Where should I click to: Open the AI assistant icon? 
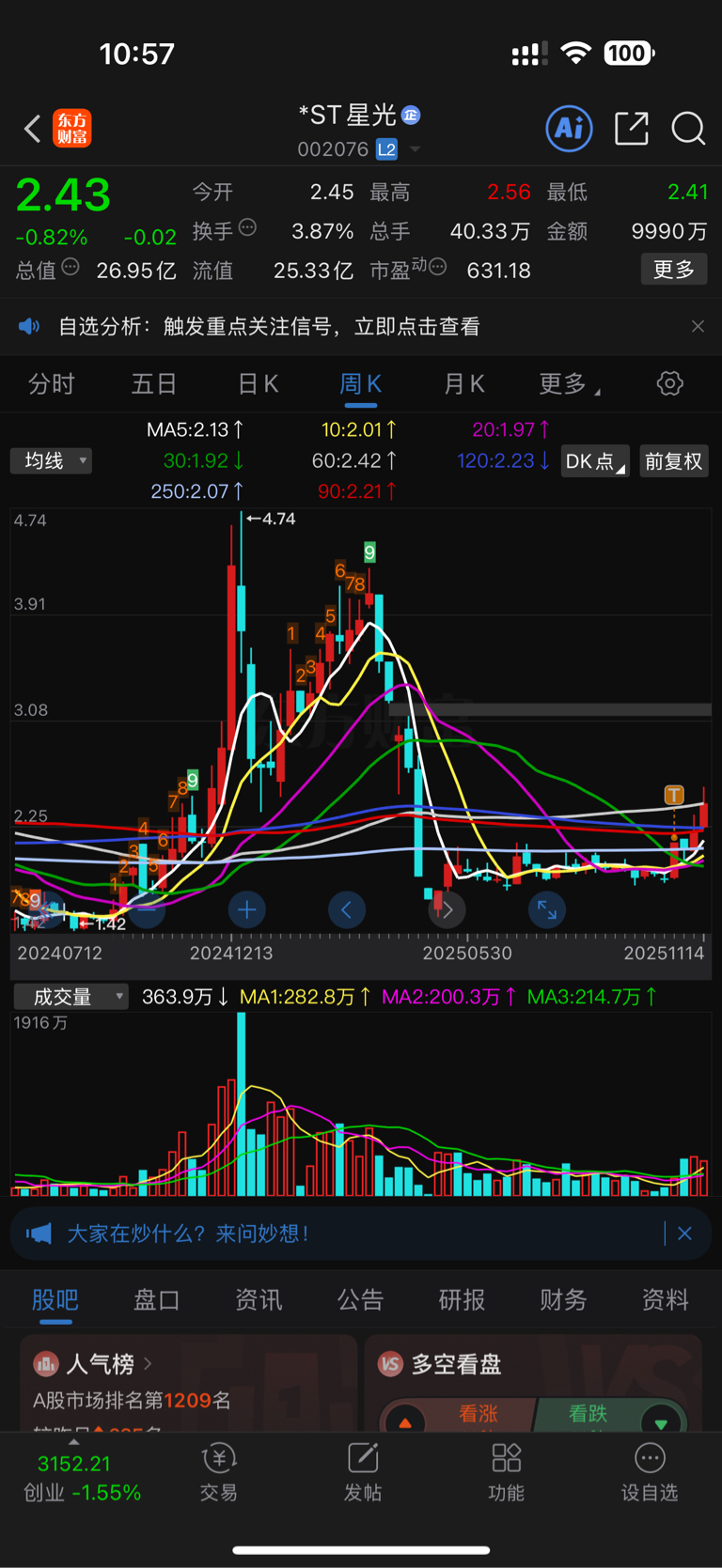569,128
